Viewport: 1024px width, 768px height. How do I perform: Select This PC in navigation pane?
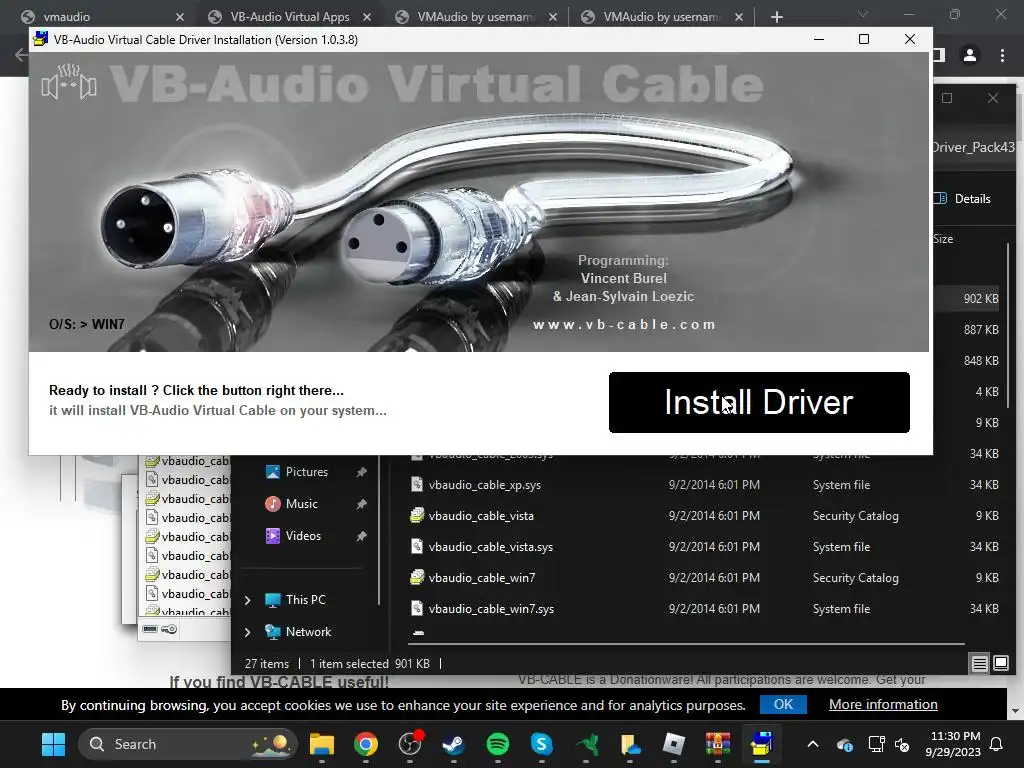[305, 600]
